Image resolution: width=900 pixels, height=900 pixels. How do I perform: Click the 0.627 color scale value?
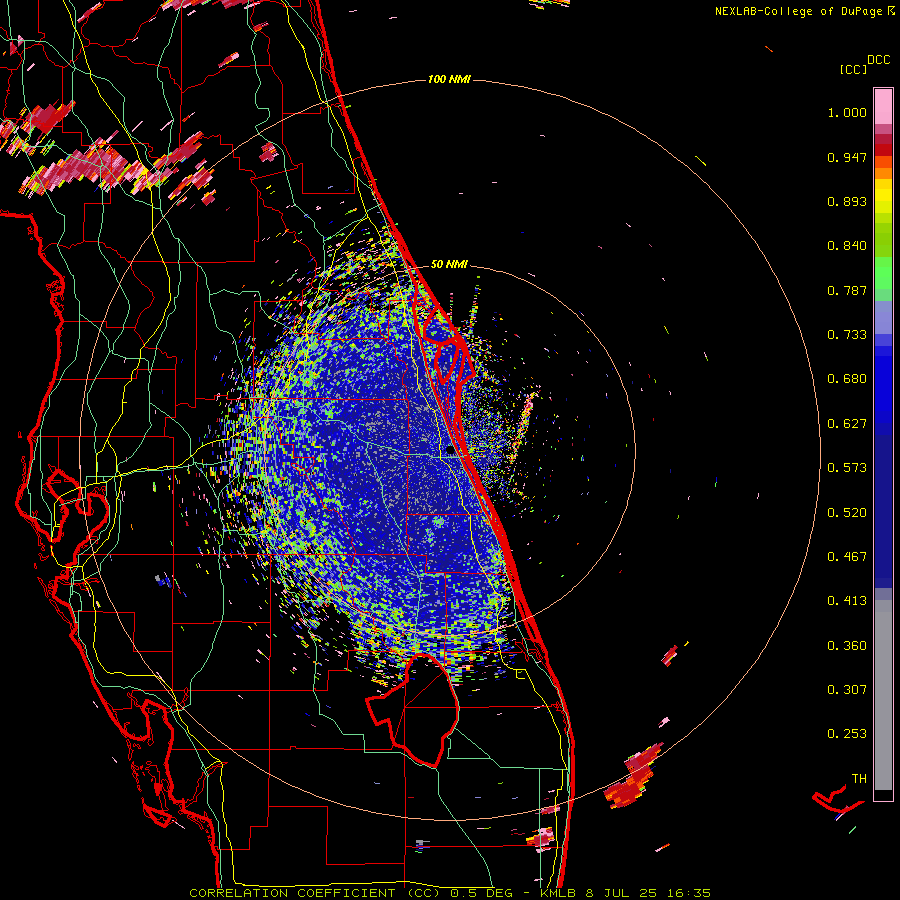click(x=847, y=424)
